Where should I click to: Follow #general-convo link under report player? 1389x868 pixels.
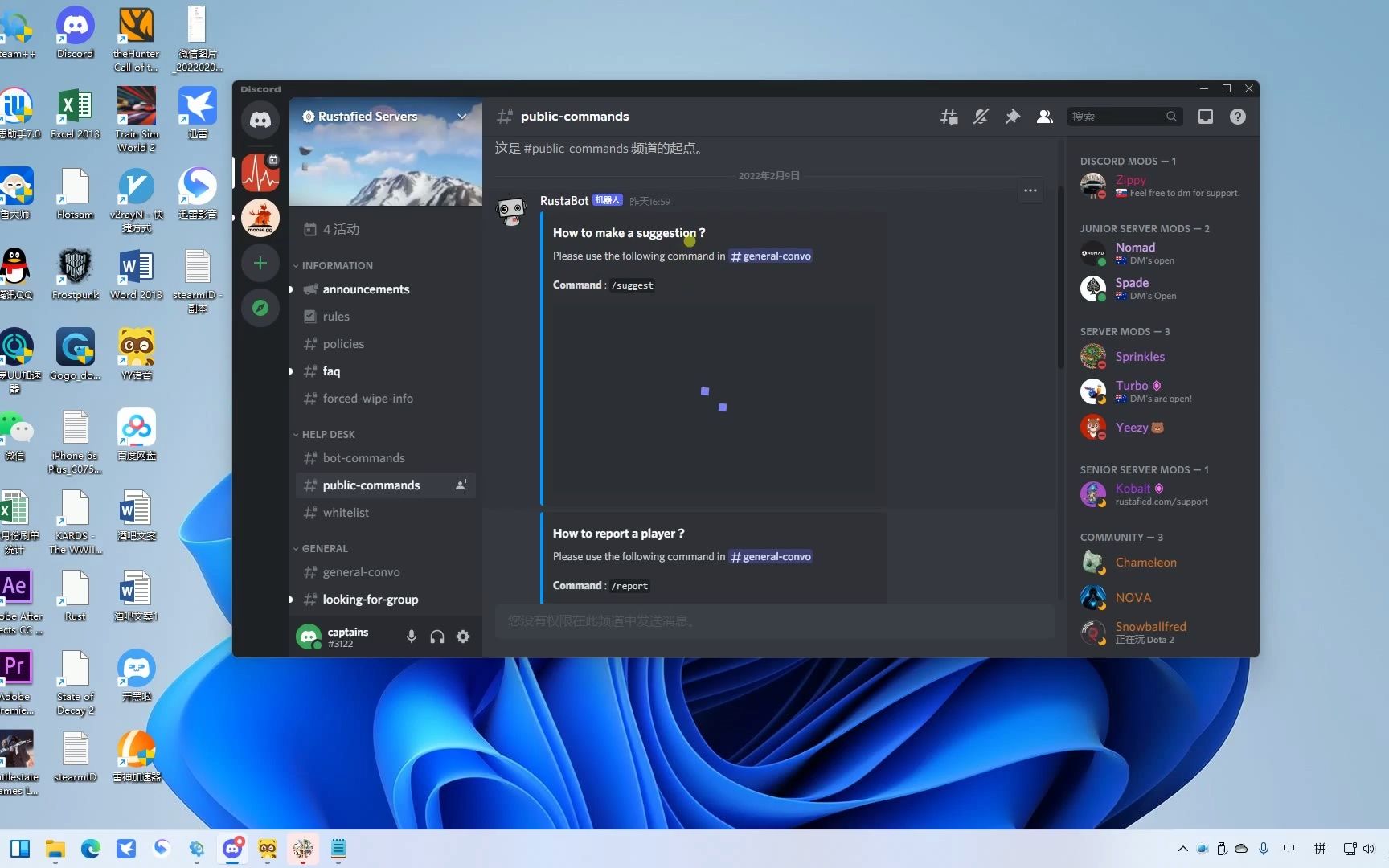[x=770, y=557]
